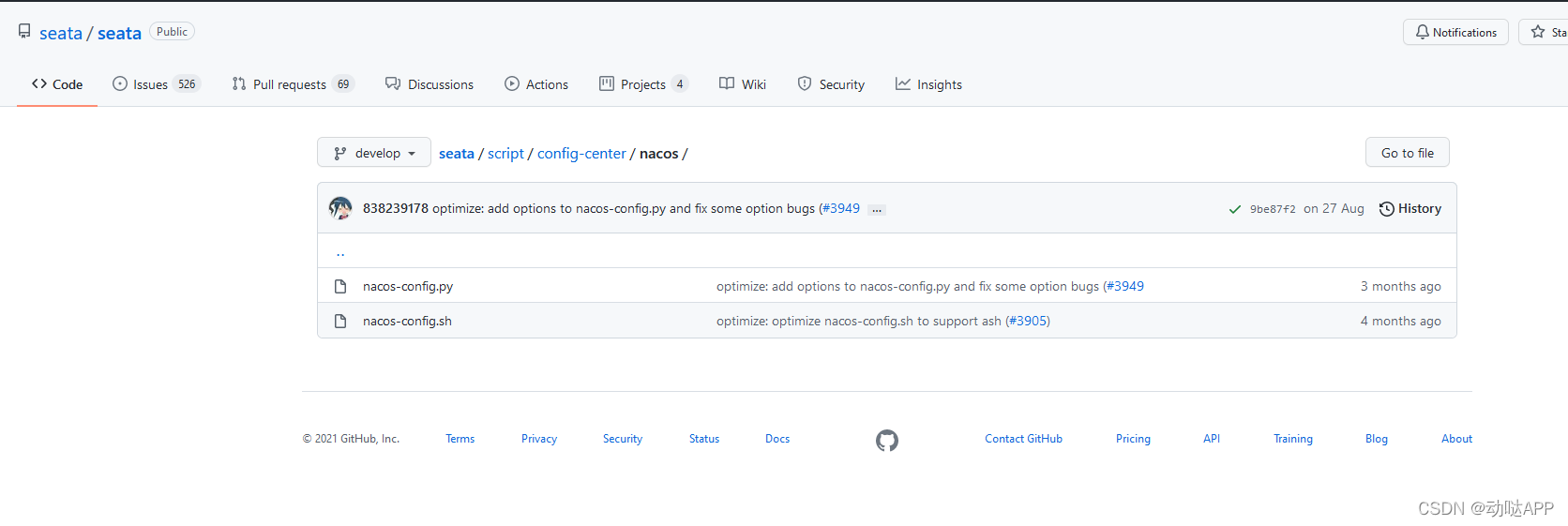1568x526 pixels.
Task: Open the nacos-config.py file
Action: [x=408, y=286]
